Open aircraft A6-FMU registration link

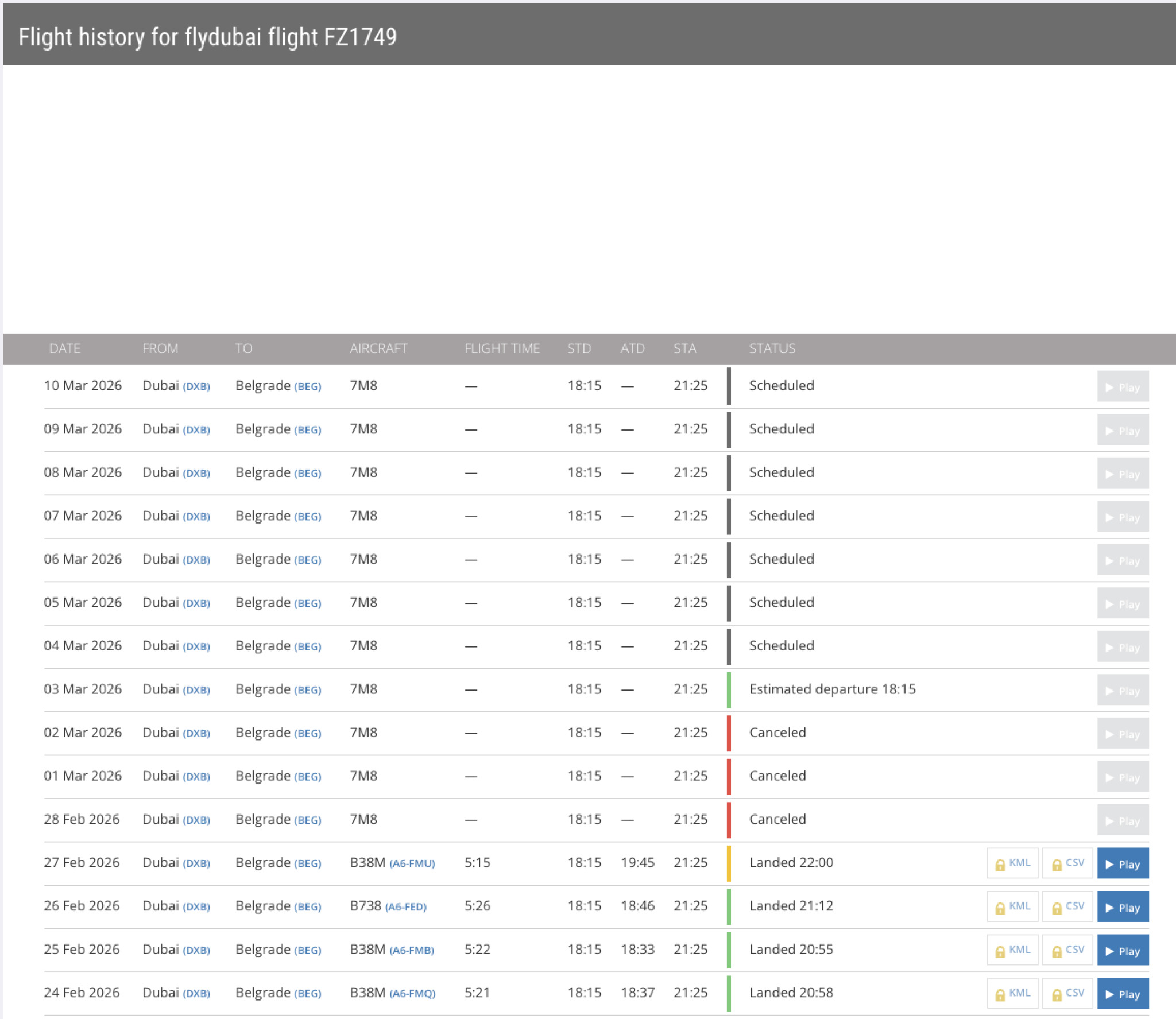click(412, 863)
